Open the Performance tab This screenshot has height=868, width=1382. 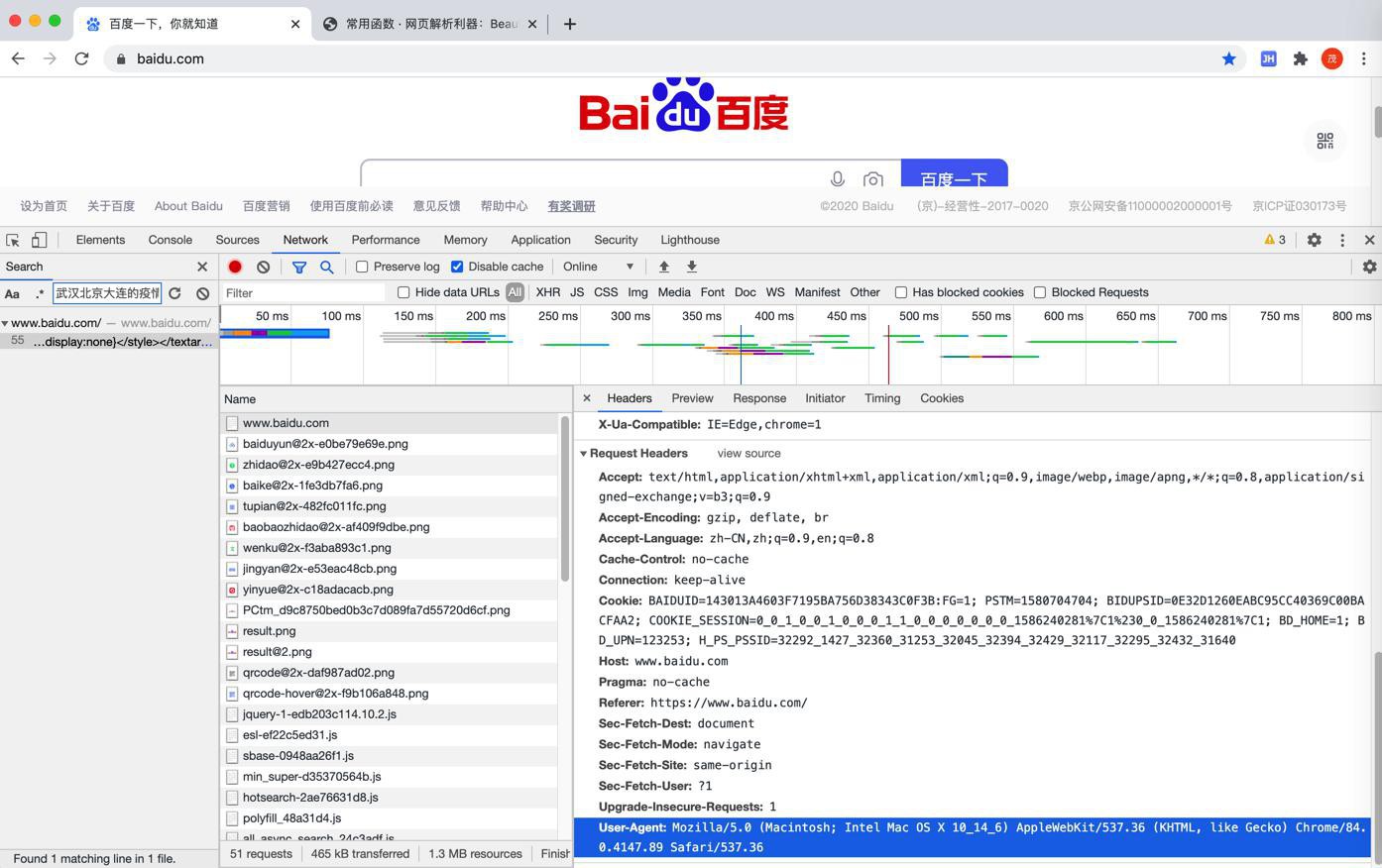(386, 240)
